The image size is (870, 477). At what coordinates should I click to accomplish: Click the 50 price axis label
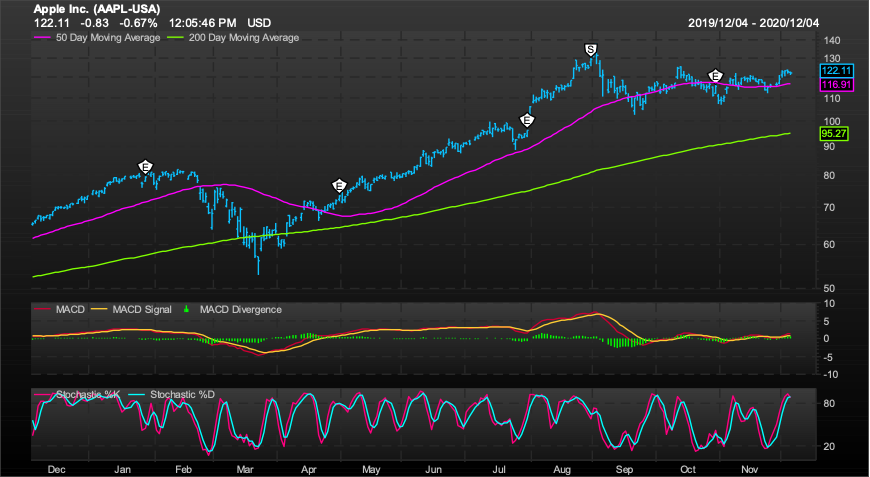click(829, 288)
